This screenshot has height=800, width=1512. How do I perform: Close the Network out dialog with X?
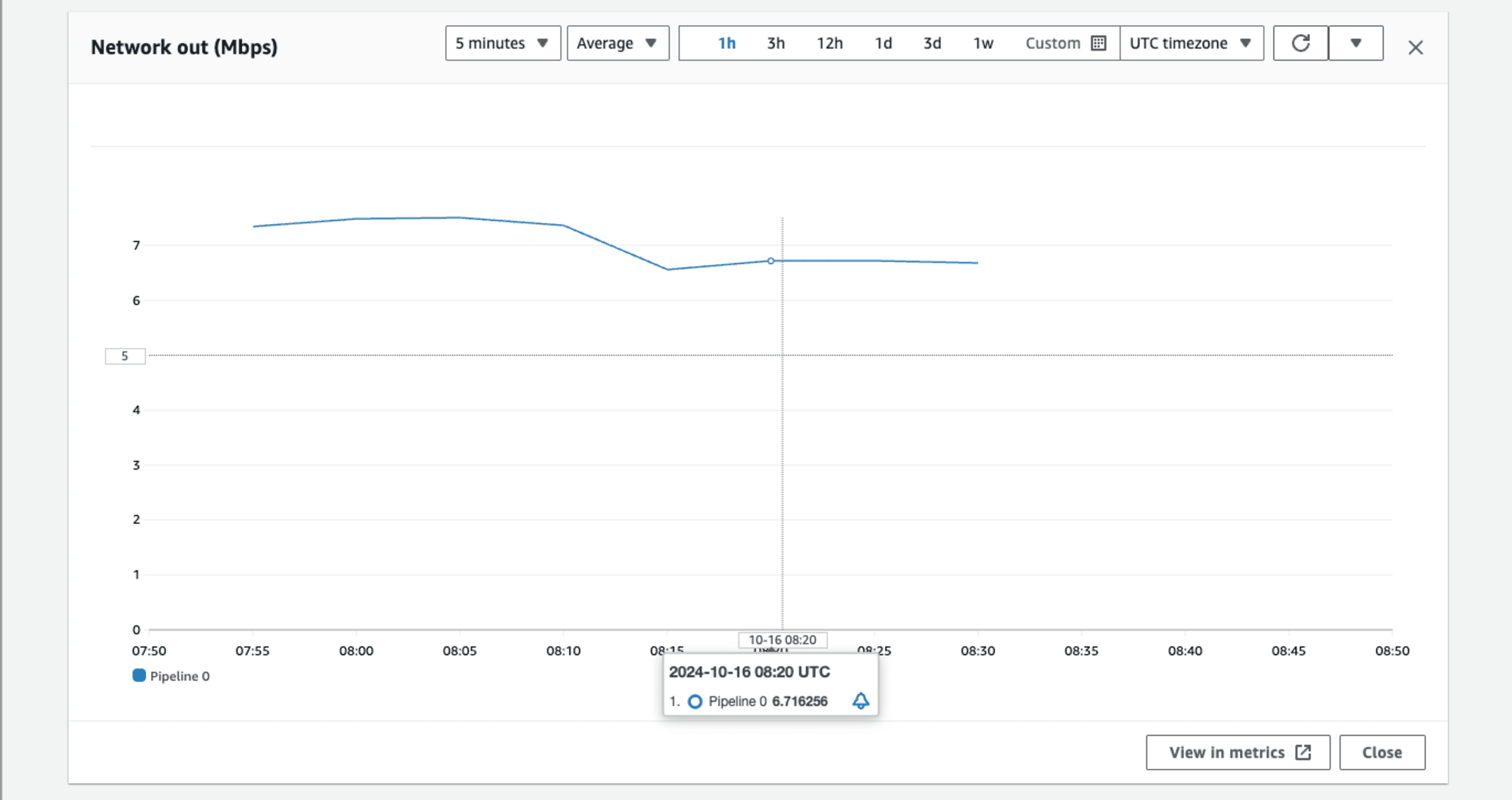(1415, 48)
